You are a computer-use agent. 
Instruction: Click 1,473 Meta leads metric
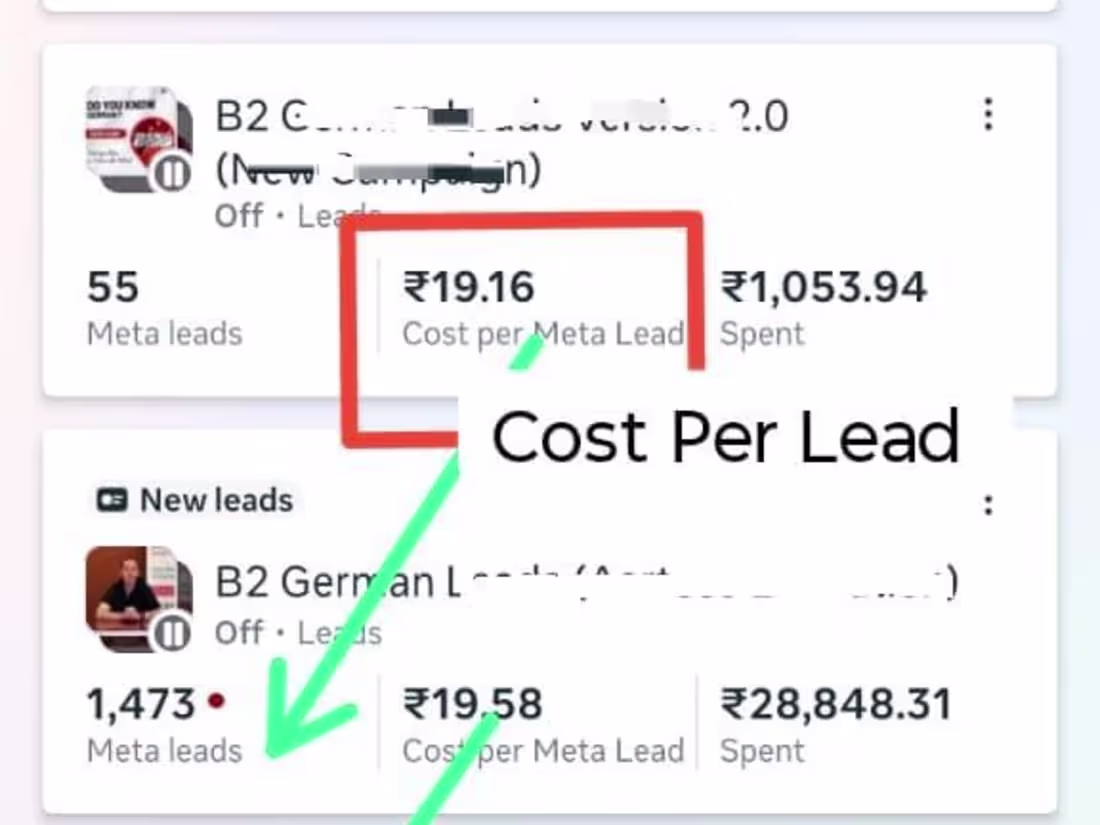(164, 725)
